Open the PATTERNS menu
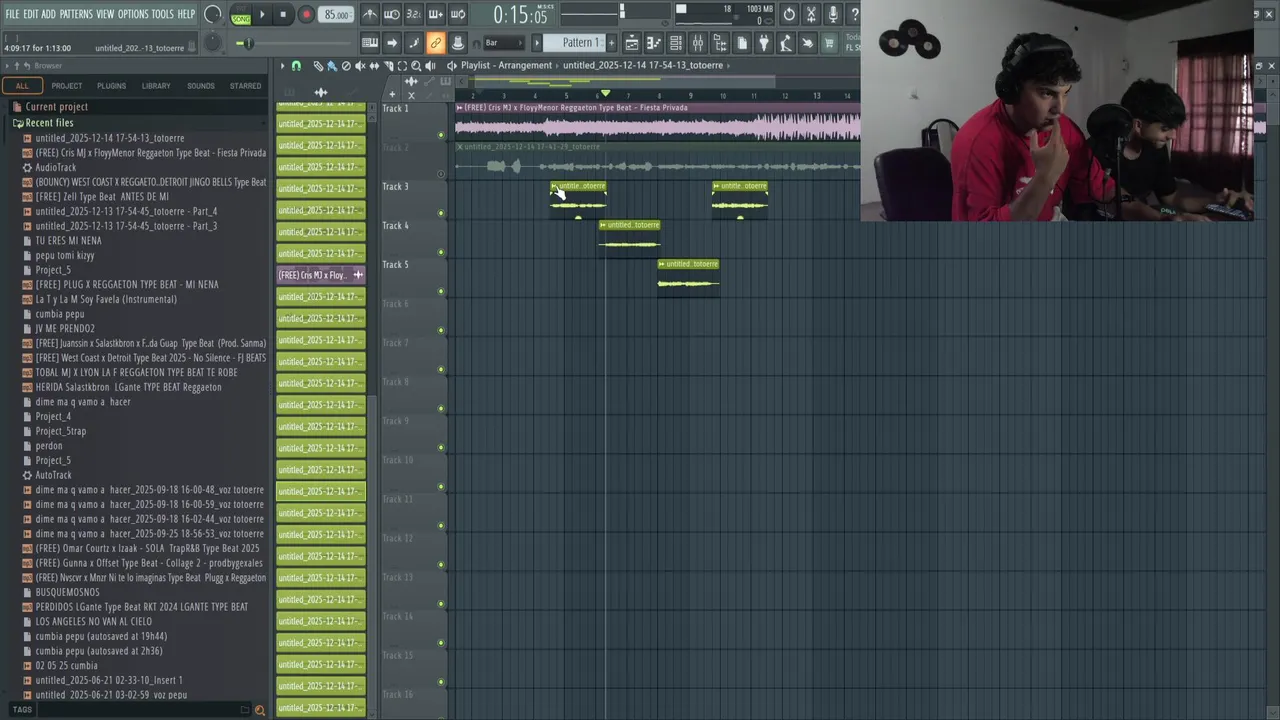The height and width of the screenshot is (720, 1280). point(76,14)
